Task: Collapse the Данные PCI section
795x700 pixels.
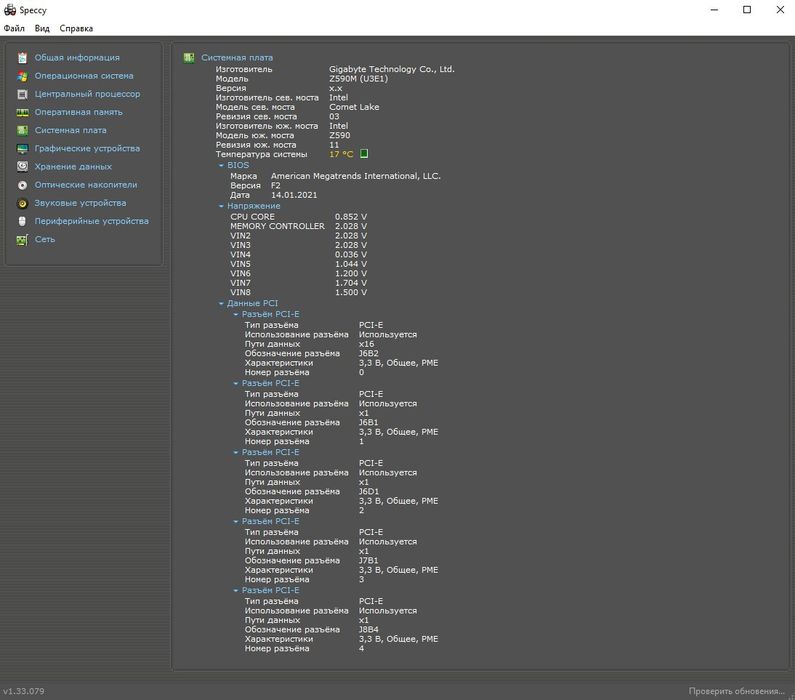Action: pyautogui.click(x=221, y=304)
